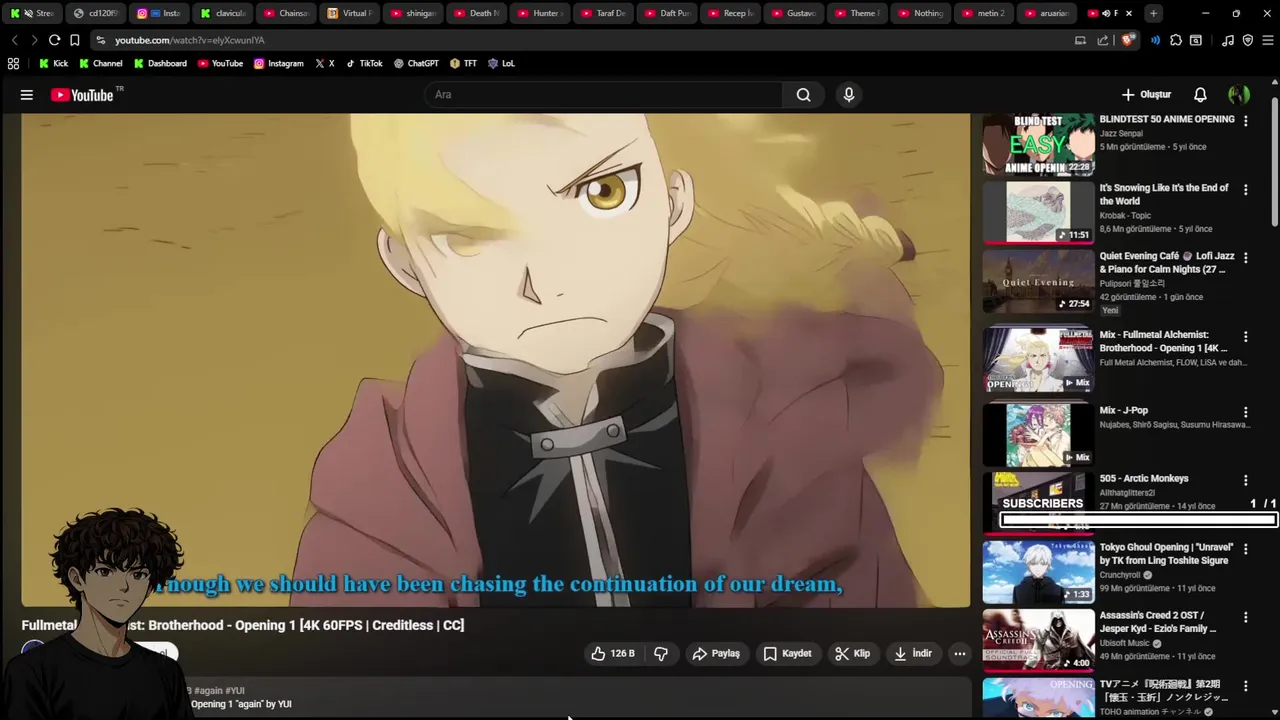Open options for Mix - Fullmetal Alchemist
Viewport: 1280px width, 720px height.
pyautogui.click(x=1245, y=337)
